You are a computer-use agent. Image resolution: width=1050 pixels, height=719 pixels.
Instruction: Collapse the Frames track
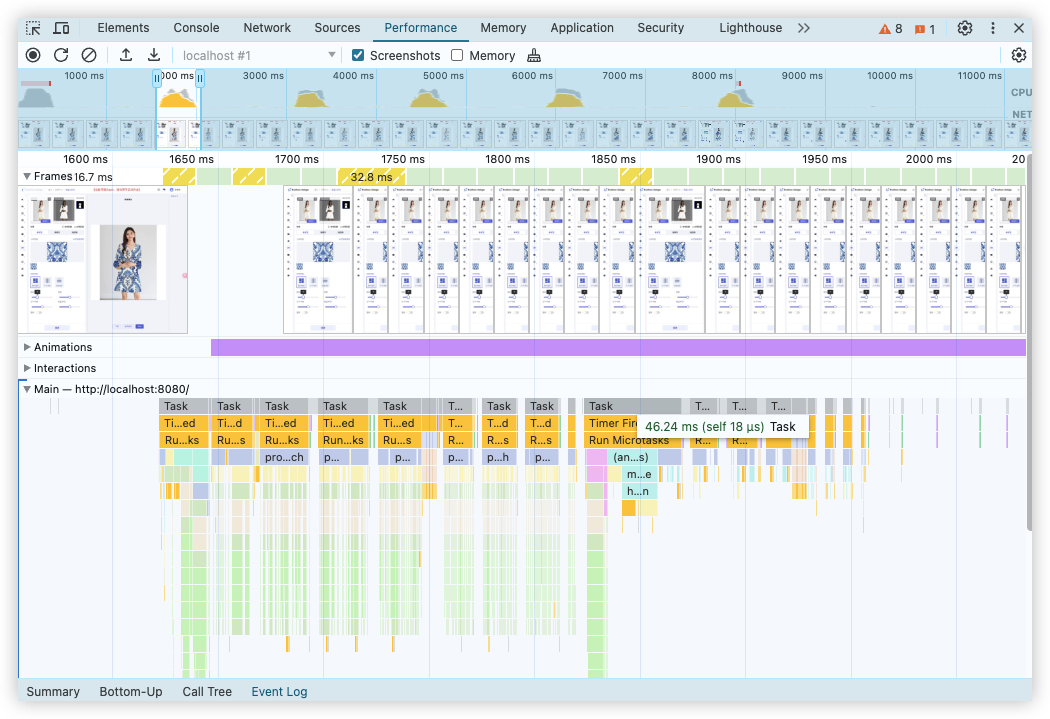(27, 177)
